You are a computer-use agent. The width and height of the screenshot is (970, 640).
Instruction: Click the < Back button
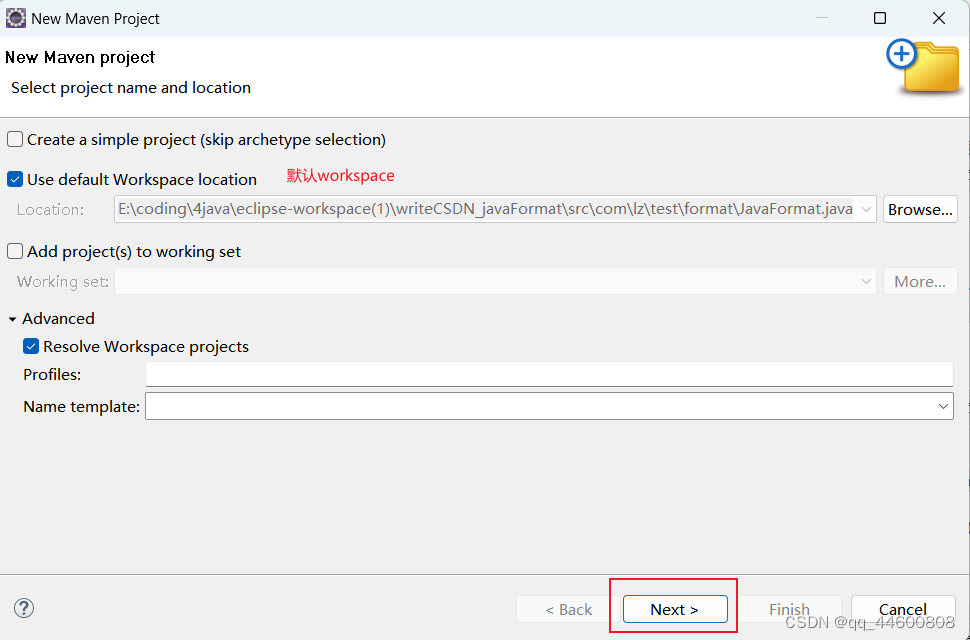coord(569,609)
